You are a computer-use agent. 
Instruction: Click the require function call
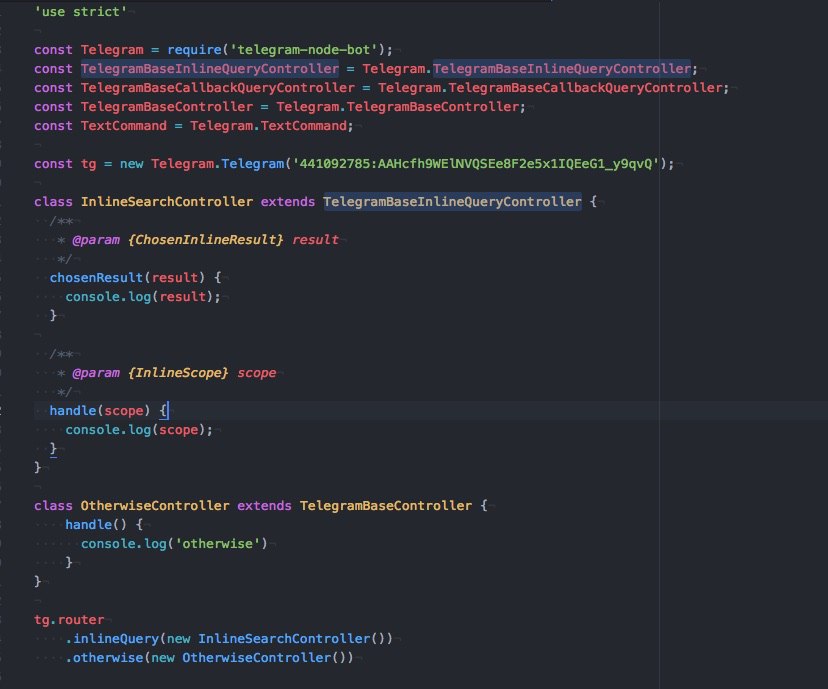point(194,50)
